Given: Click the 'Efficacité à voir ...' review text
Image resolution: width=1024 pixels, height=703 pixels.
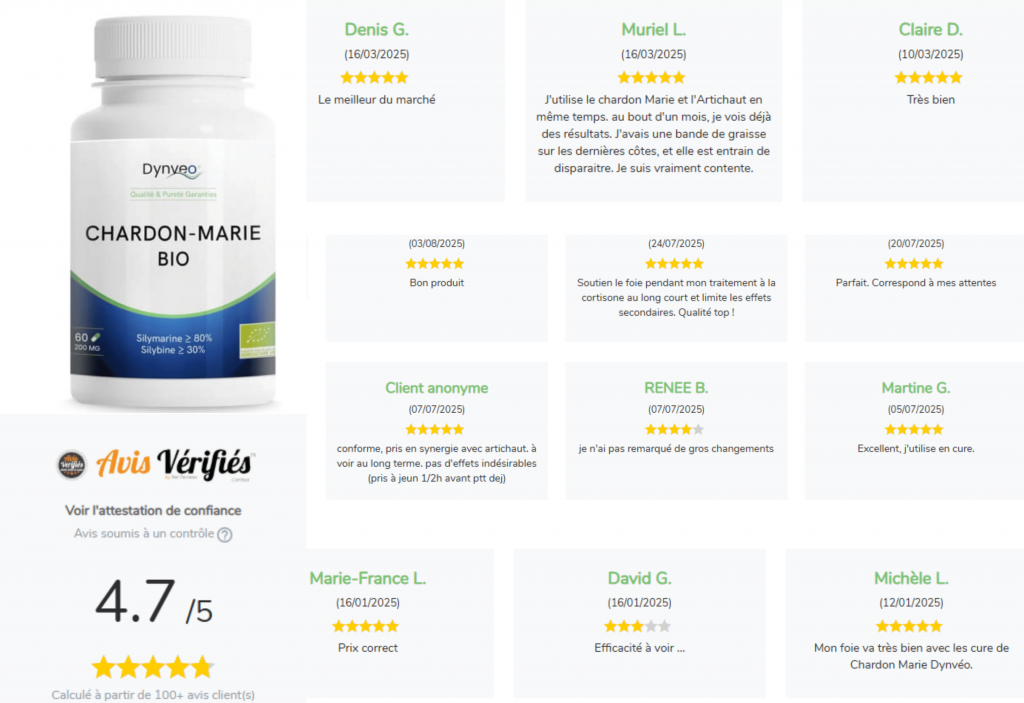Looking at the screenshot, I should [x=639, y=647].
